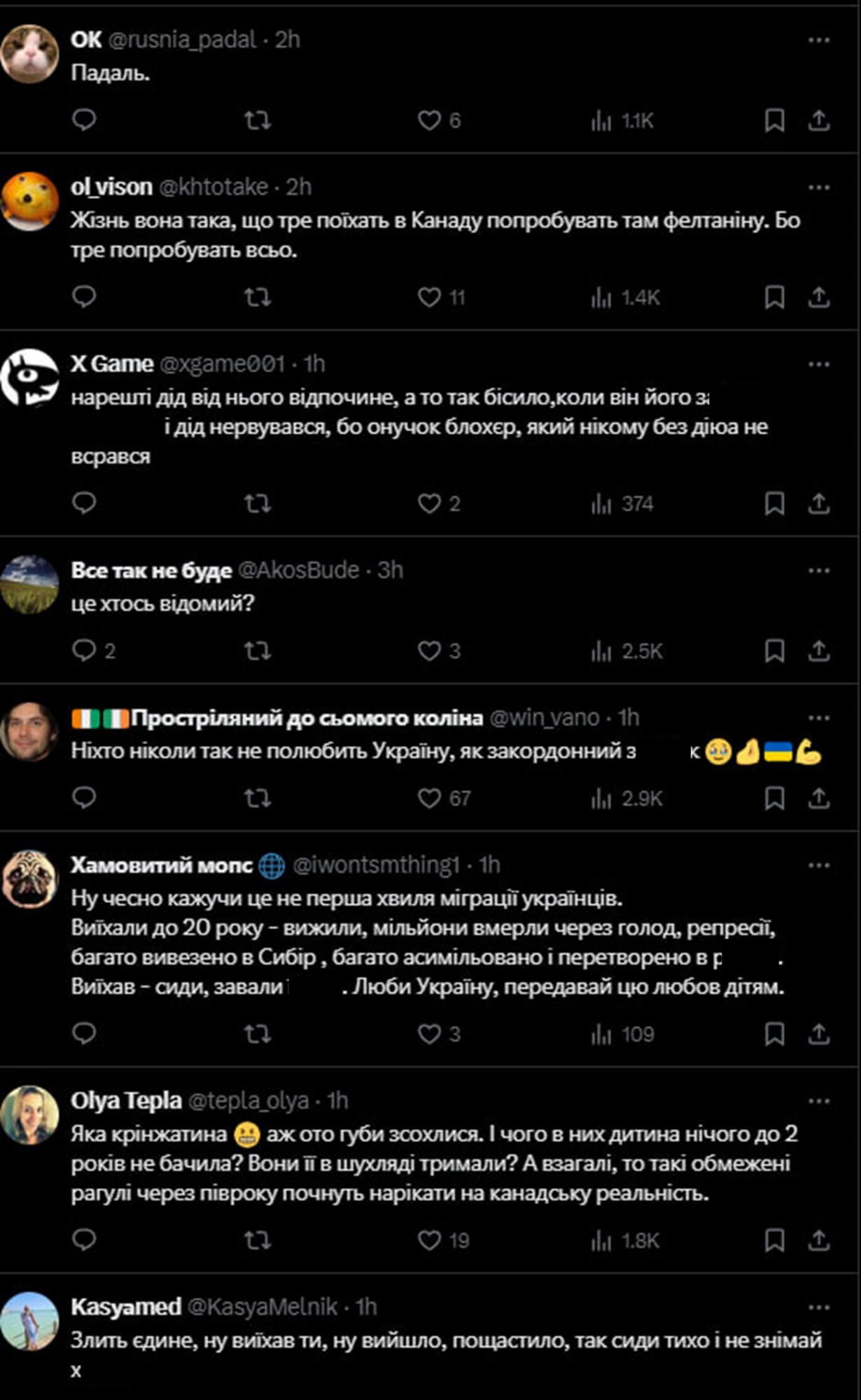
Task: Click the retweet icon under win_vano's reply
Action: click(258, 797)
